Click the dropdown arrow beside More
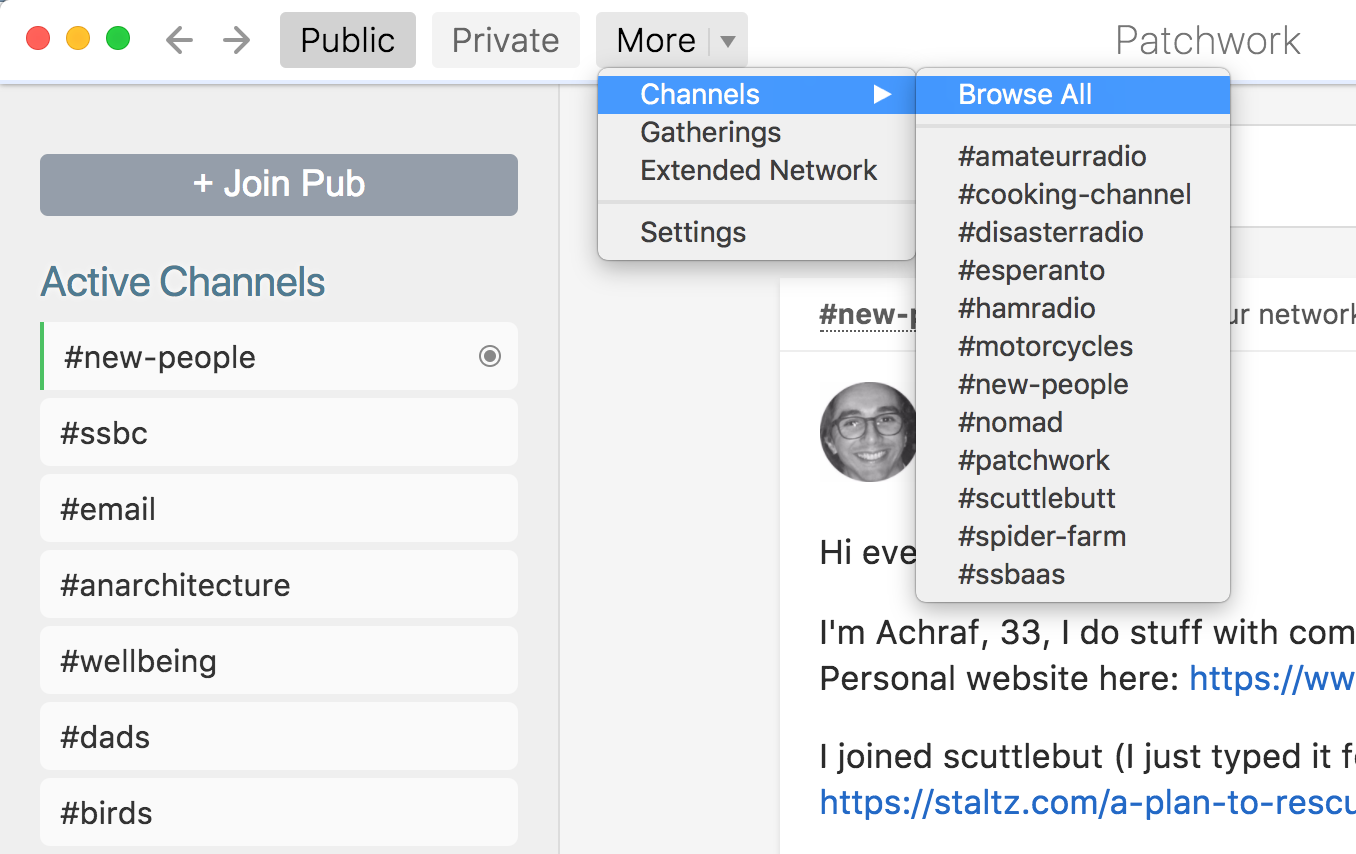 pyautogui.click(x=728, y=41)
